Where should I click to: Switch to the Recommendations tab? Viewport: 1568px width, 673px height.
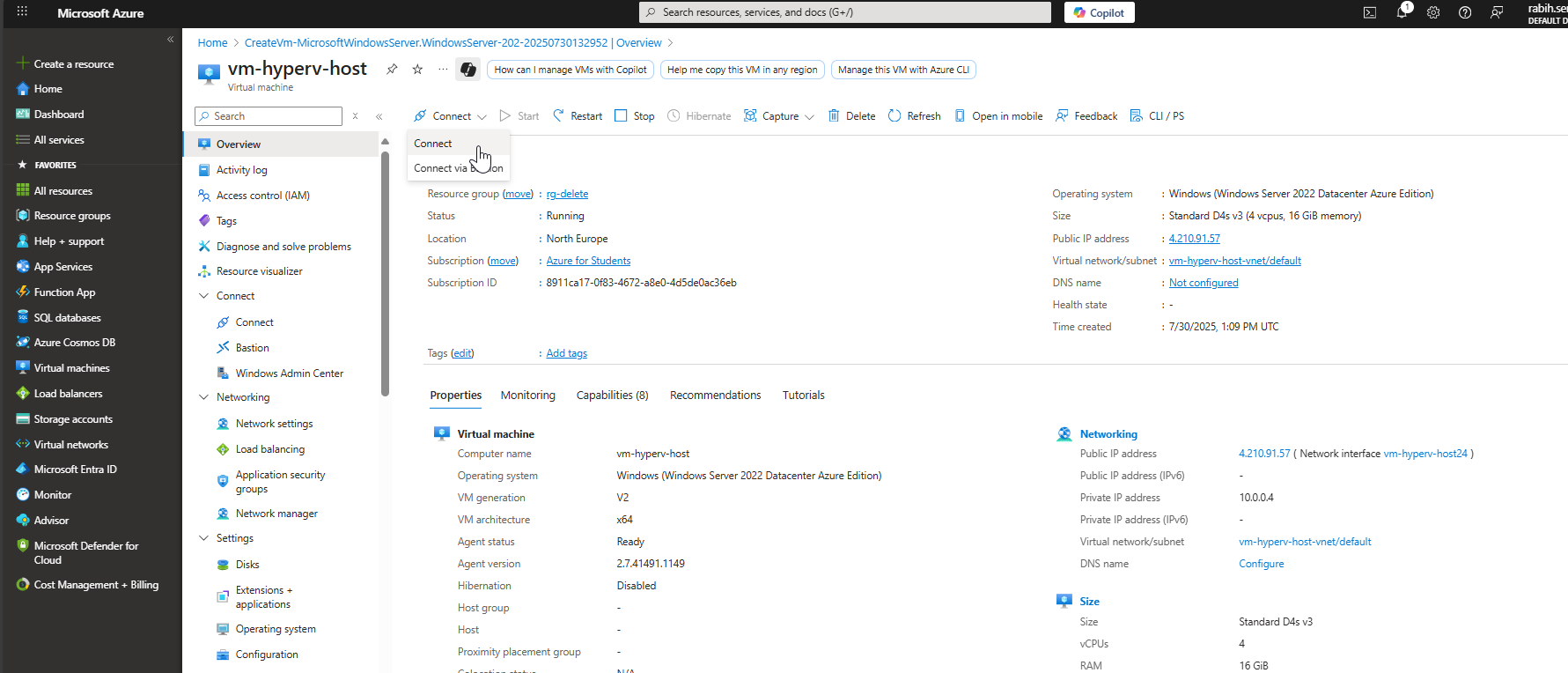[x=716, y=396]
